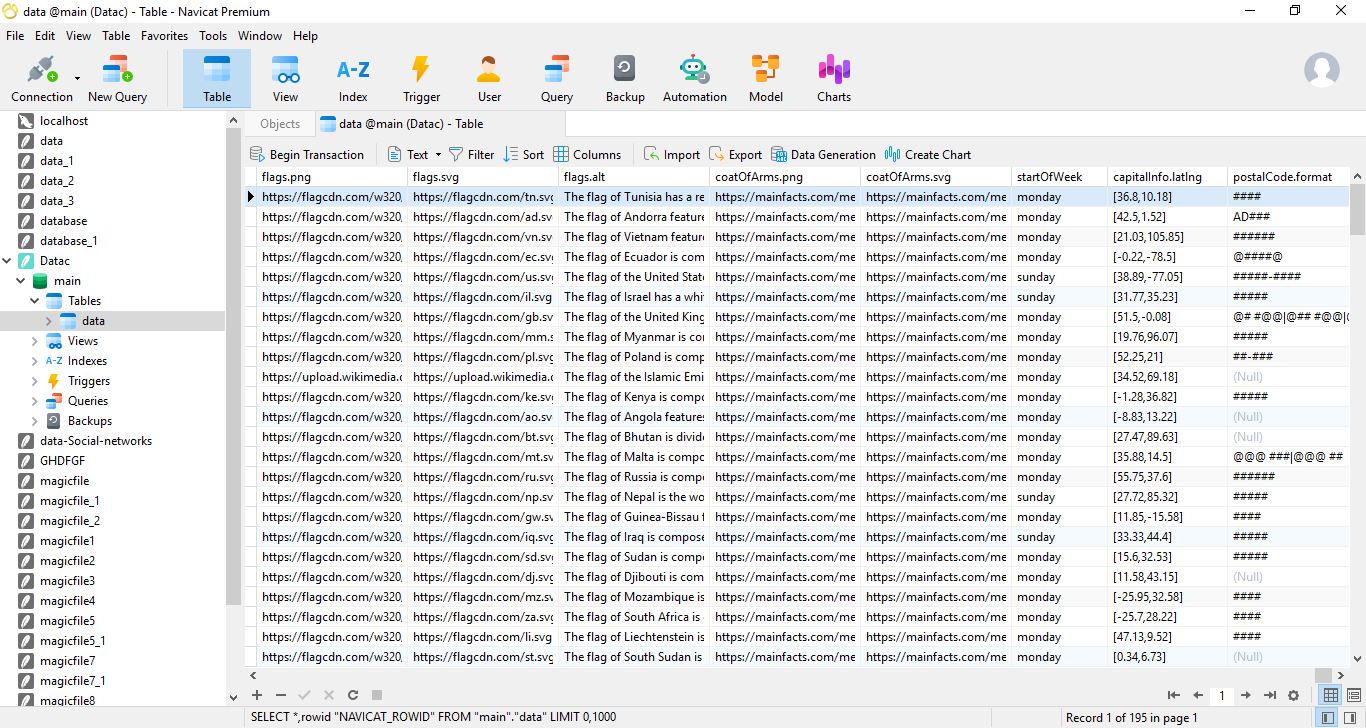This screenshot has height=728, width=1366.
Task: Refresh table data with the reload icon
Action: 353,695
